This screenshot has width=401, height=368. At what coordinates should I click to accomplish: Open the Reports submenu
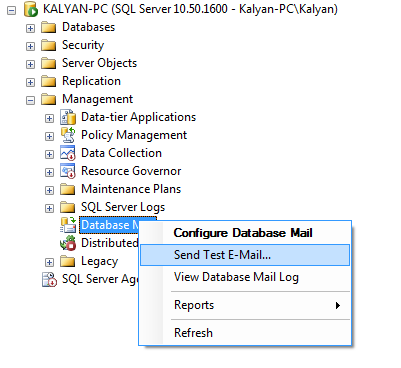tap(245, 305)
